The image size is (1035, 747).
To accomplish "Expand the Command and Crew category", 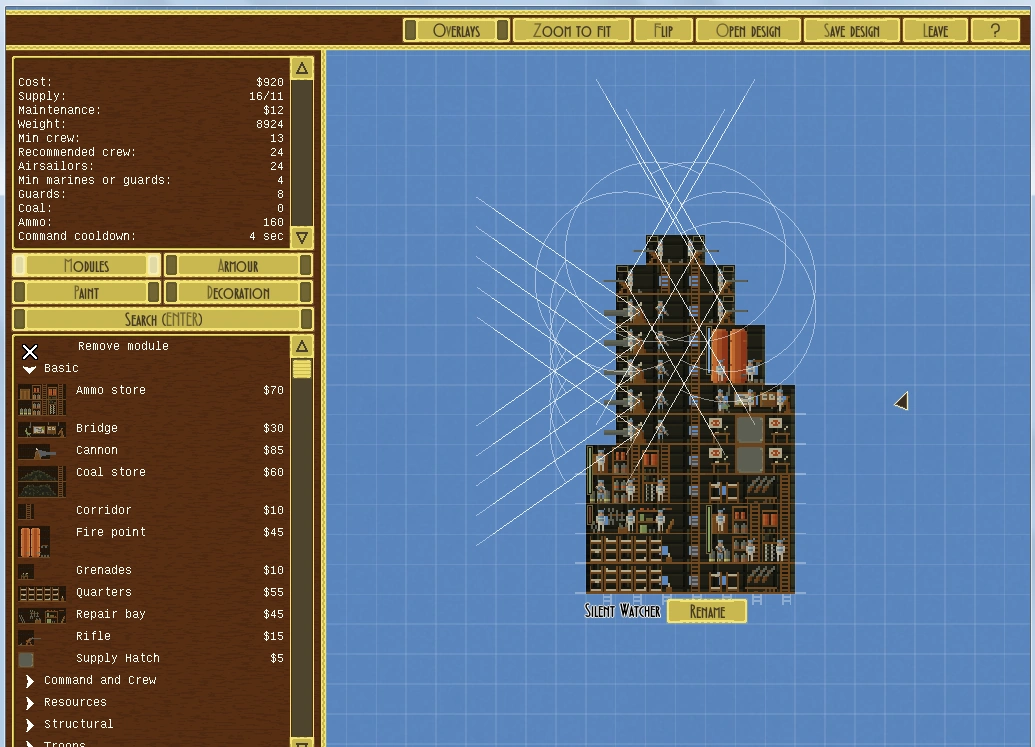I will point(30,680).
